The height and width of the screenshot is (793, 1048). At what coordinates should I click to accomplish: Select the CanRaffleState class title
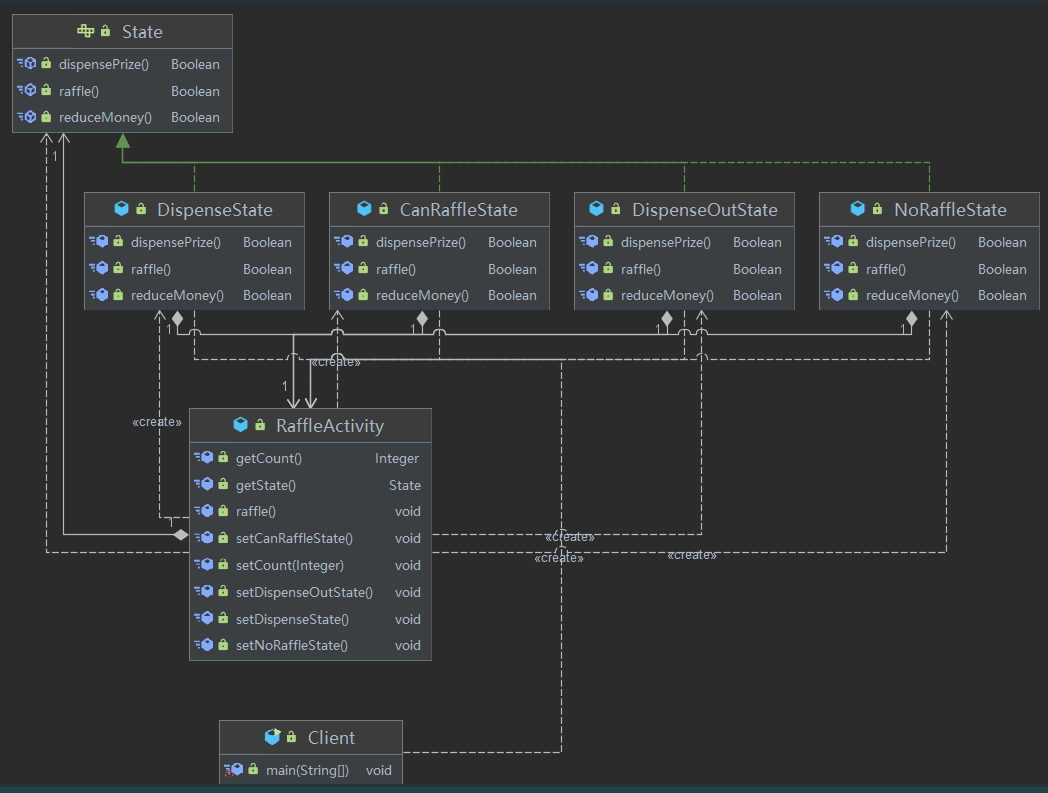pyautogui.click(x=458, y=209)
